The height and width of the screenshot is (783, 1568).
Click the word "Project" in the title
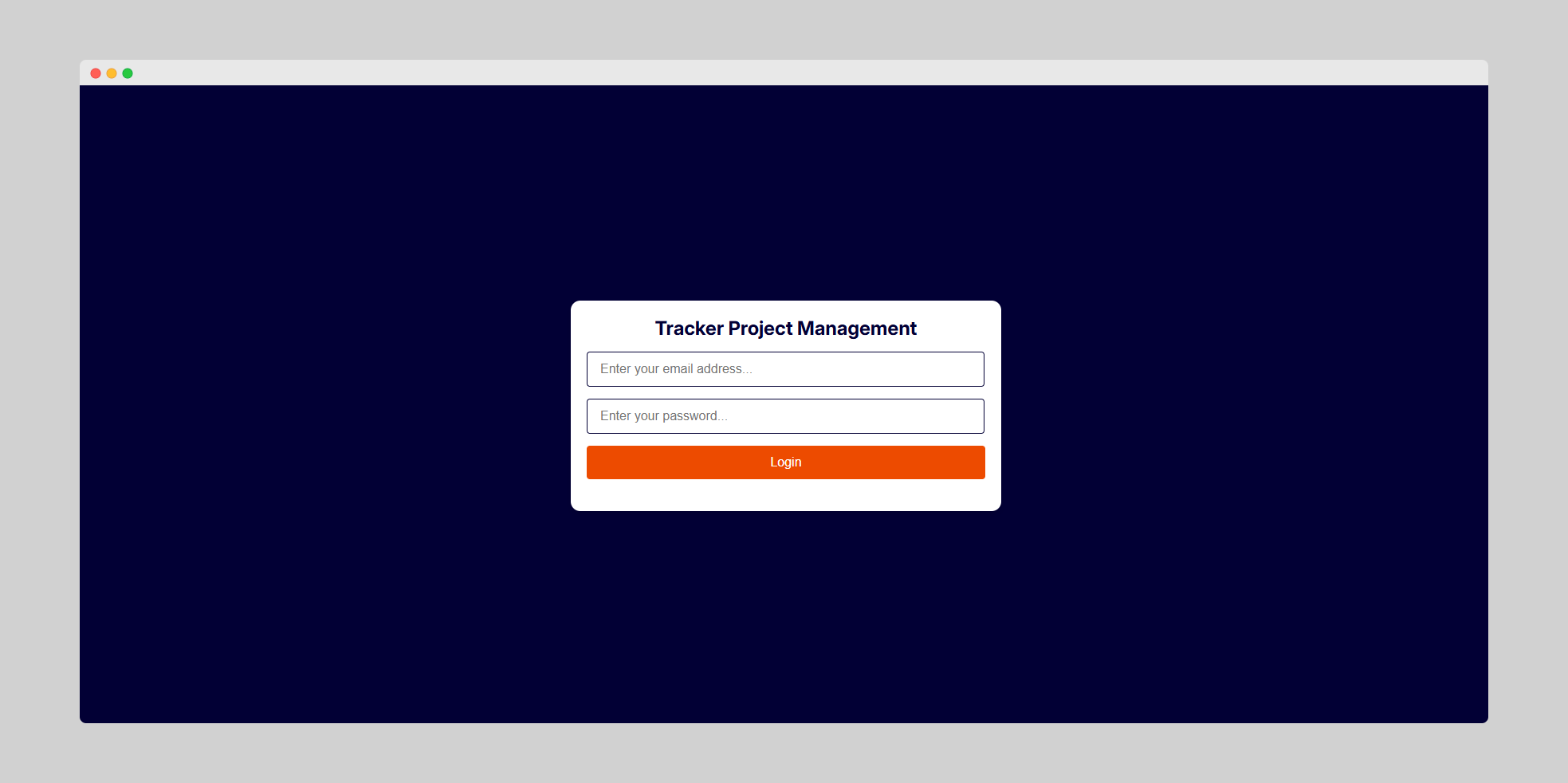click(760, 329)
